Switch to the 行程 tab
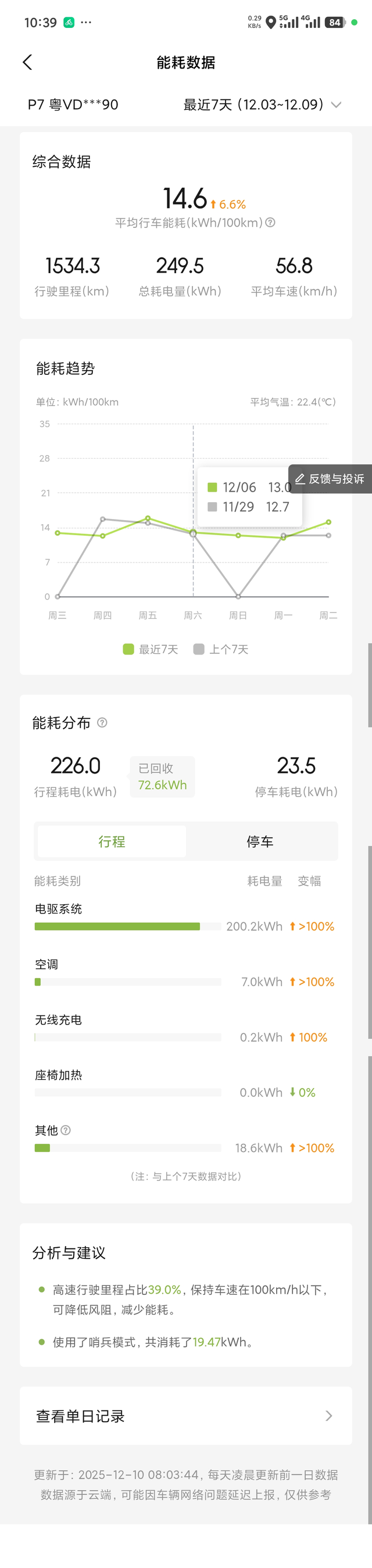 point(112,841)
